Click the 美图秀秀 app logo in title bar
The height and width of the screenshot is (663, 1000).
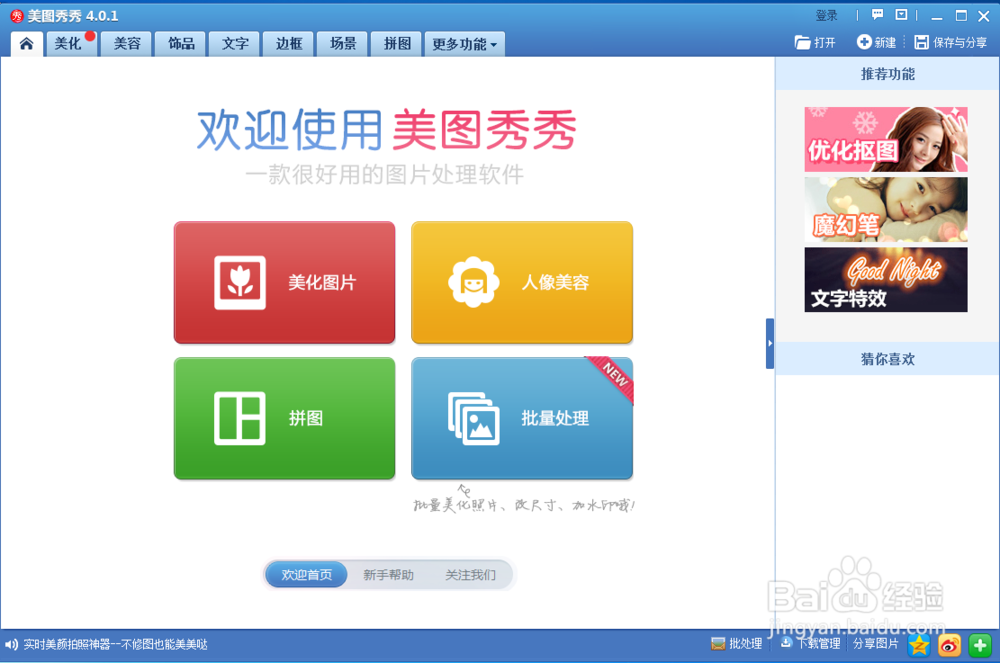(17, 16)
